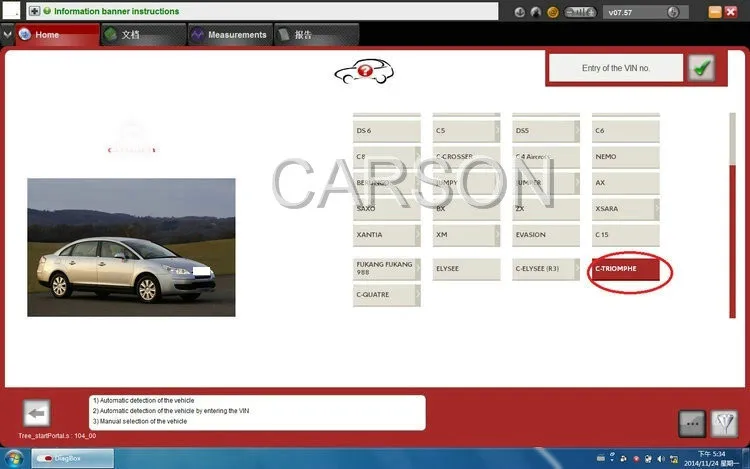Viewport: 750px width, 469px height.
Task: Expand the arrow on the C-QUATRE button
Action: 418,295
